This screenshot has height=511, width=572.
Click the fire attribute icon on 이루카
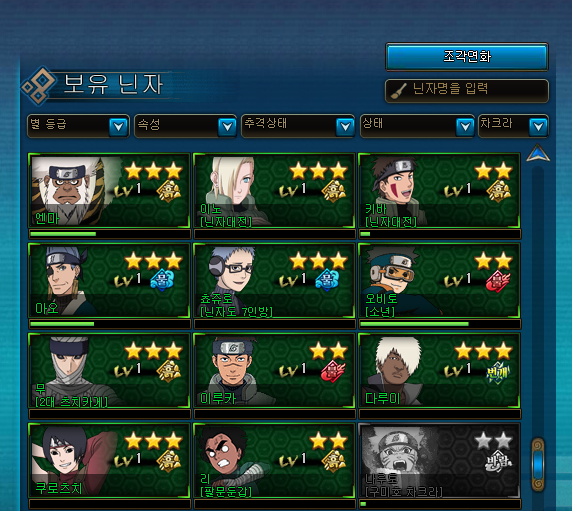(x=332, y=371)
